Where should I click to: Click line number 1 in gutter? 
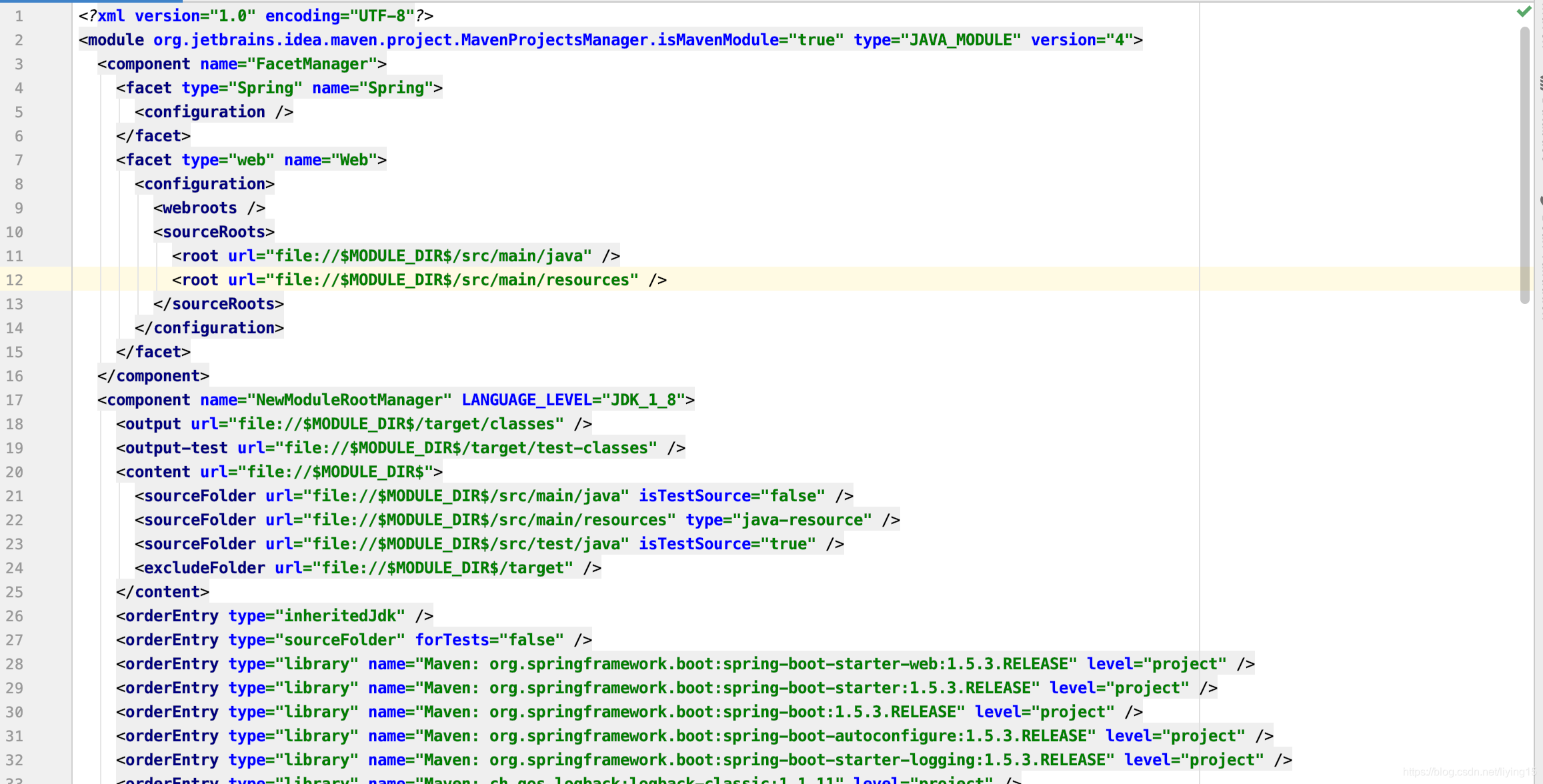point(19,16)
